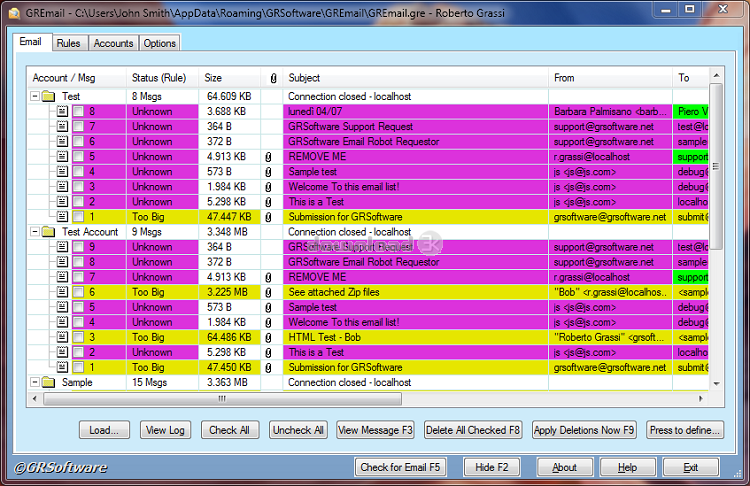Select checkbox of 'HTML Test - Bob' message
The width and height of the screenshot is (750, 486).
coord(77,337)
